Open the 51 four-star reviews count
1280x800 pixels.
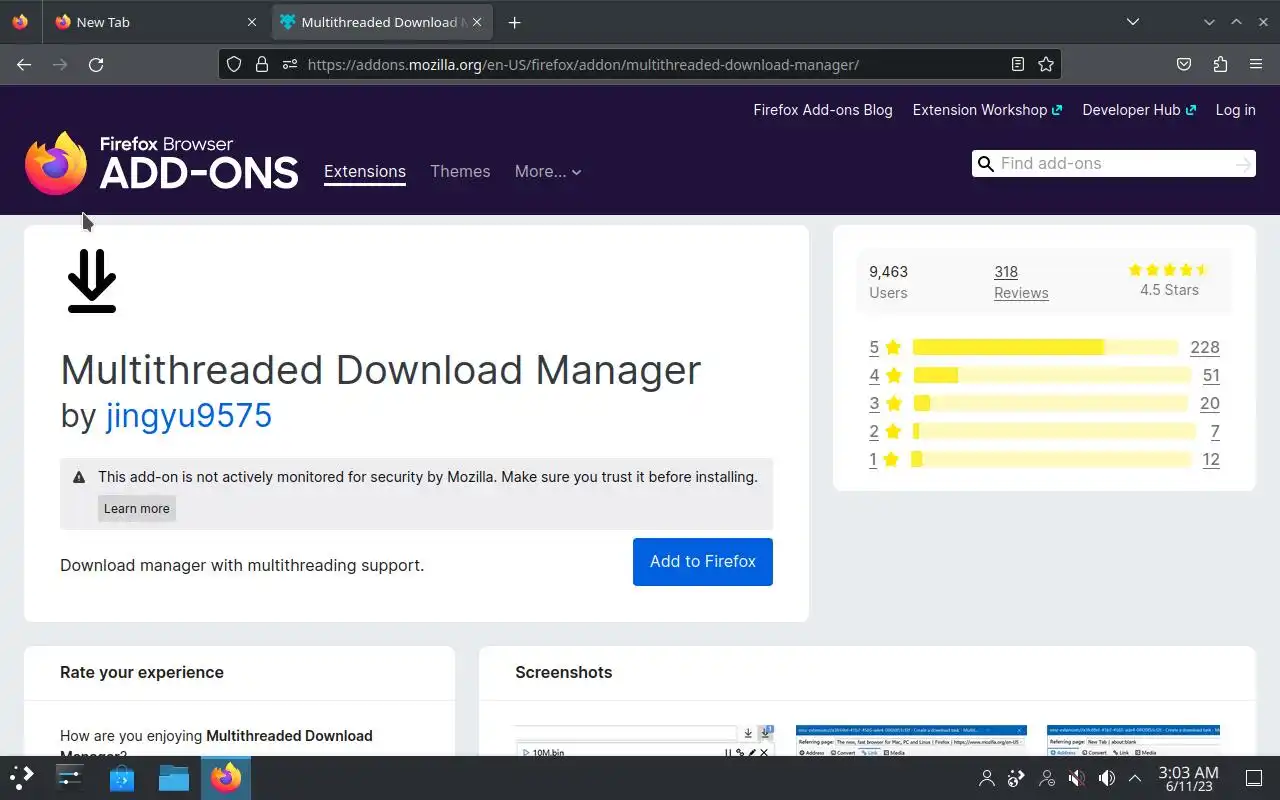(1211, 375)
